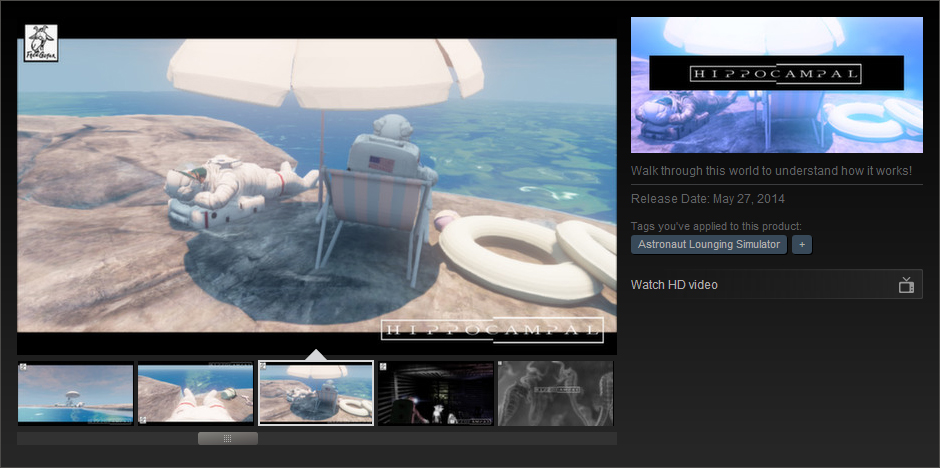Select the astronaut feet first-person thumbnail
Viewport: 940px width, 468px height.
pyautogui.click(x=195, y=393)
